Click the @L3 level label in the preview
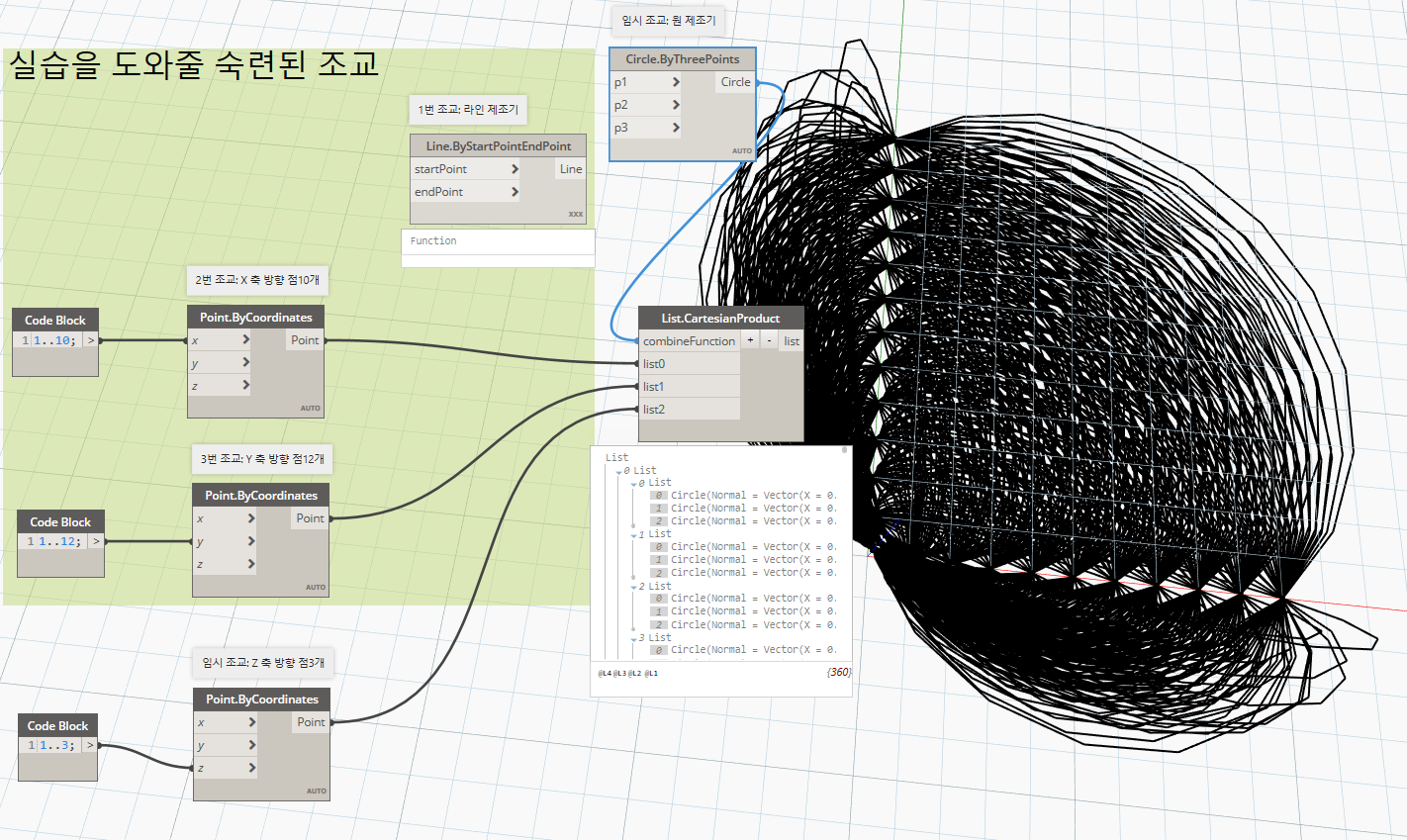 coord(619,673)
